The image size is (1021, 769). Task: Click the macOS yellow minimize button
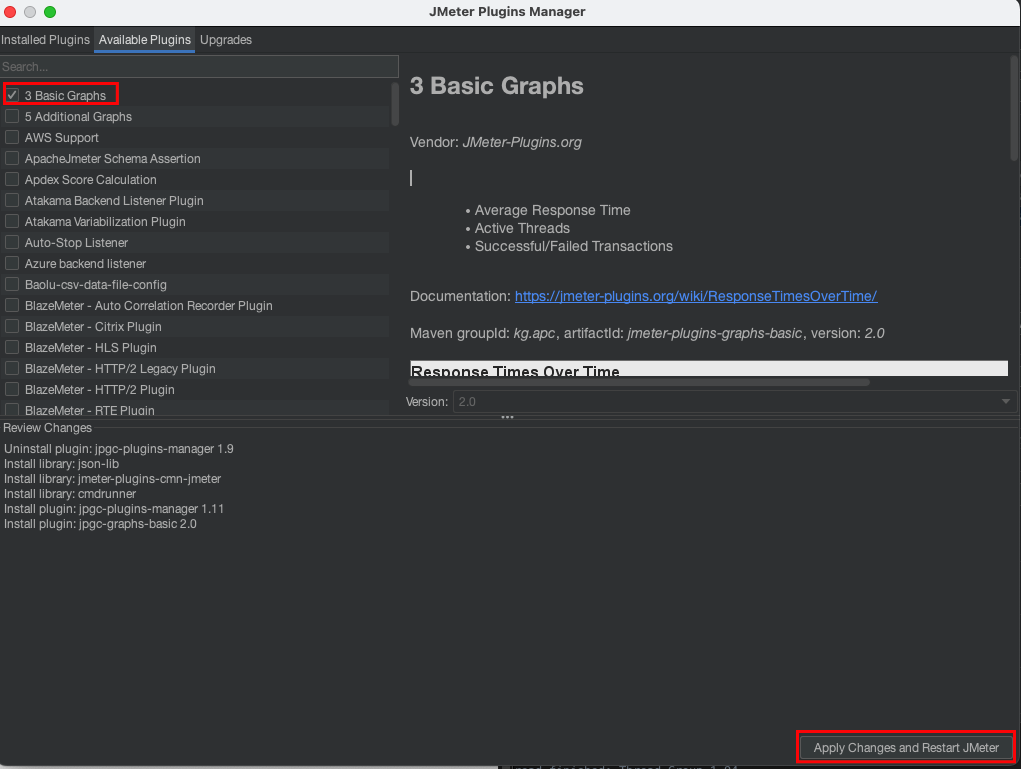point(29,12)
